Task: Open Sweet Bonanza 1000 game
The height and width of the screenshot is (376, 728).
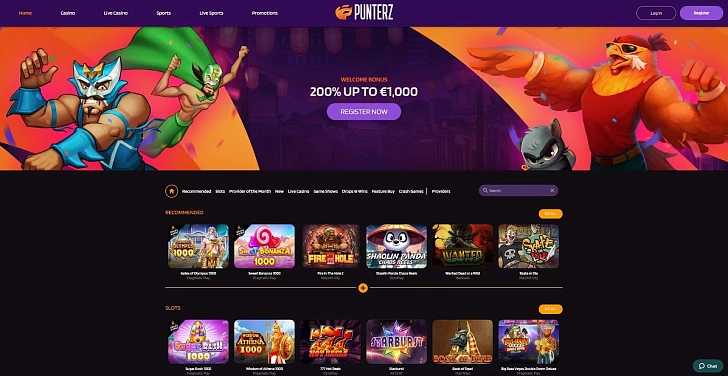Action: pyautogui.click(x=264, y=246)
